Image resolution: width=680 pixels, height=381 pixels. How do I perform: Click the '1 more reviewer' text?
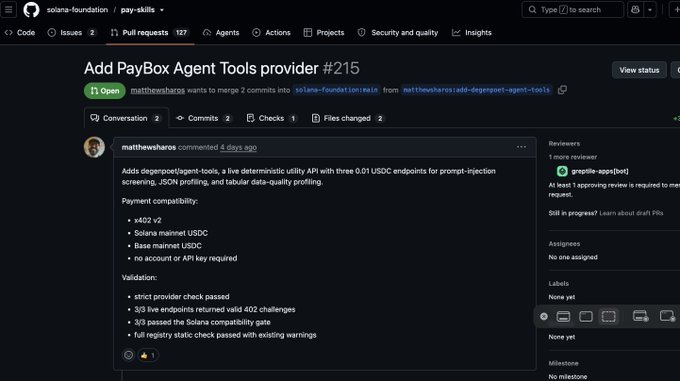572,157
